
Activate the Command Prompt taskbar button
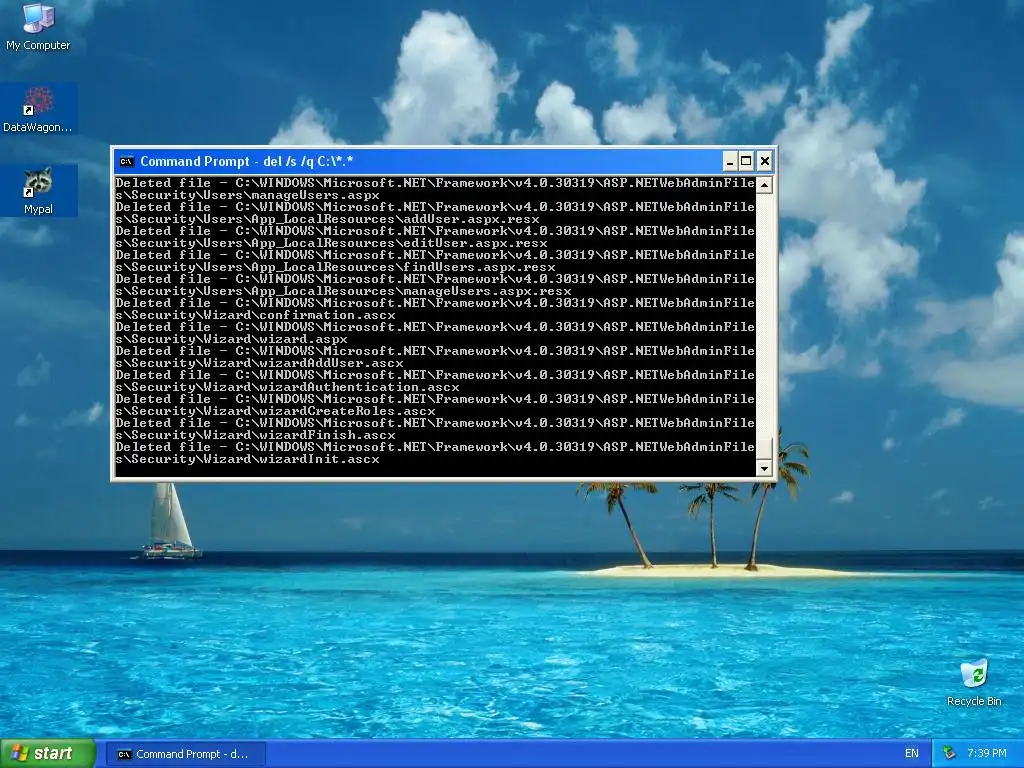point(185,754)
